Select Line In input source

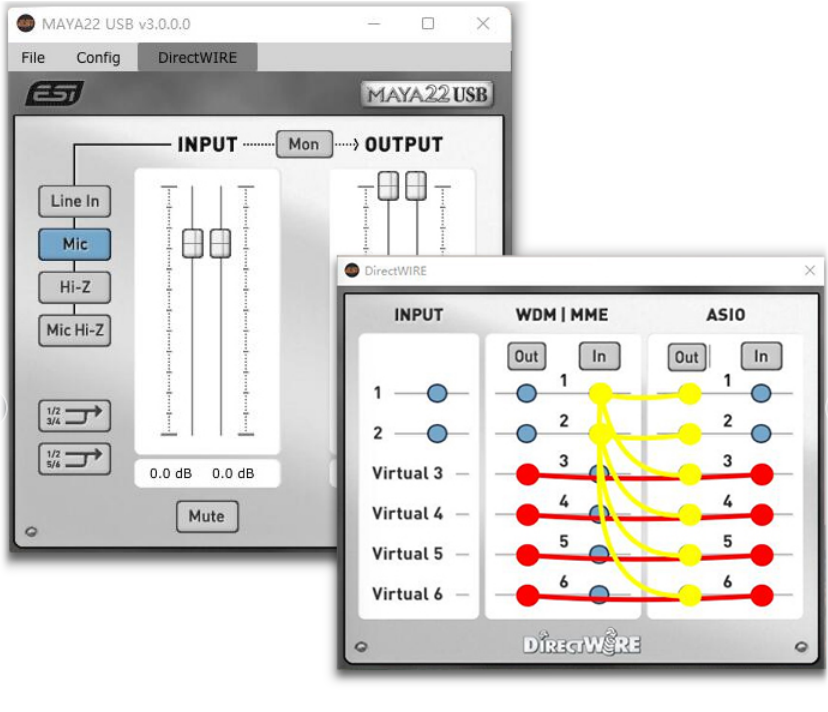(75, 201)
